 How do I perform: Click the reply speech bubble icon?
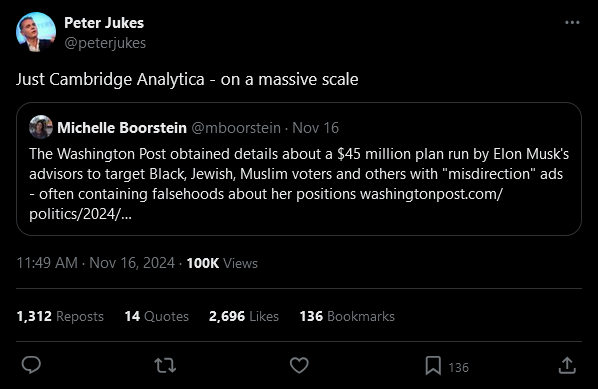31,365
